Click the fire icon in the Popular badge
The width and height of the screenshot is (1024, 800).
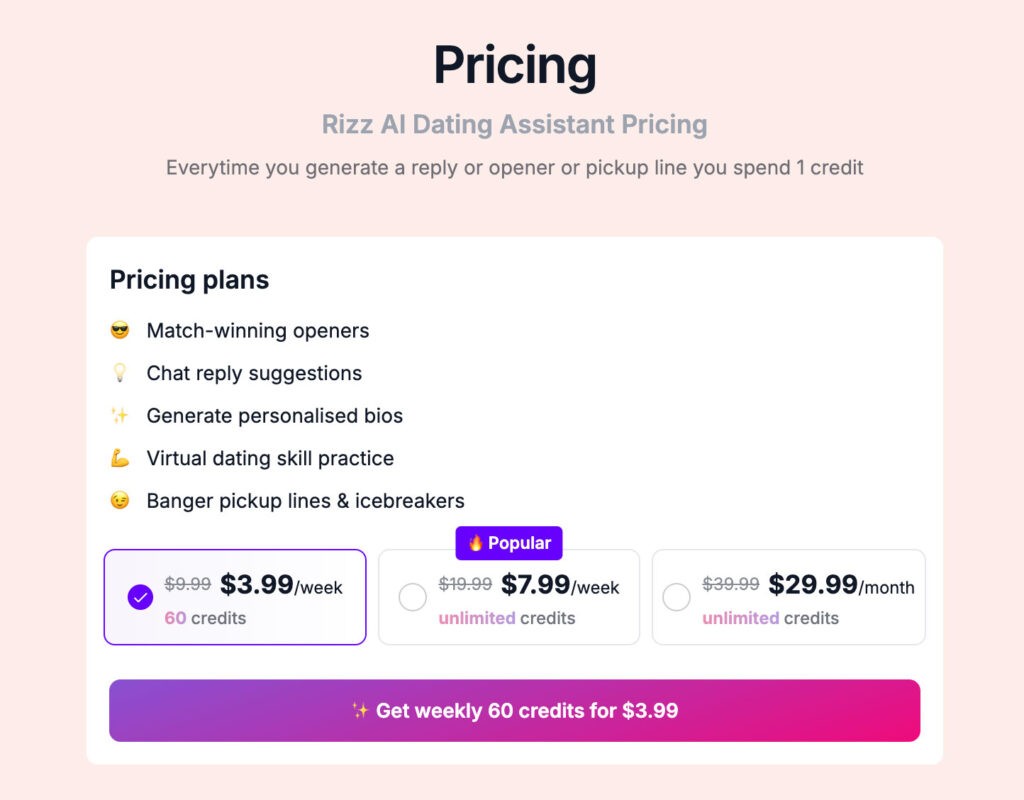click(x=476, y=543)
